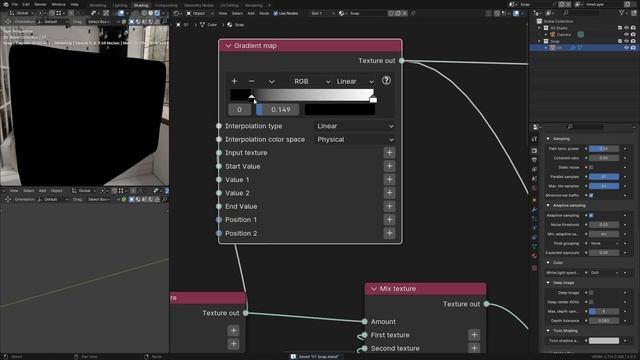This screenshot has height=360, width=640.
Task: Toggle Soap collection render camera icon
Action: pyautogui.click(x=633, y=41)
